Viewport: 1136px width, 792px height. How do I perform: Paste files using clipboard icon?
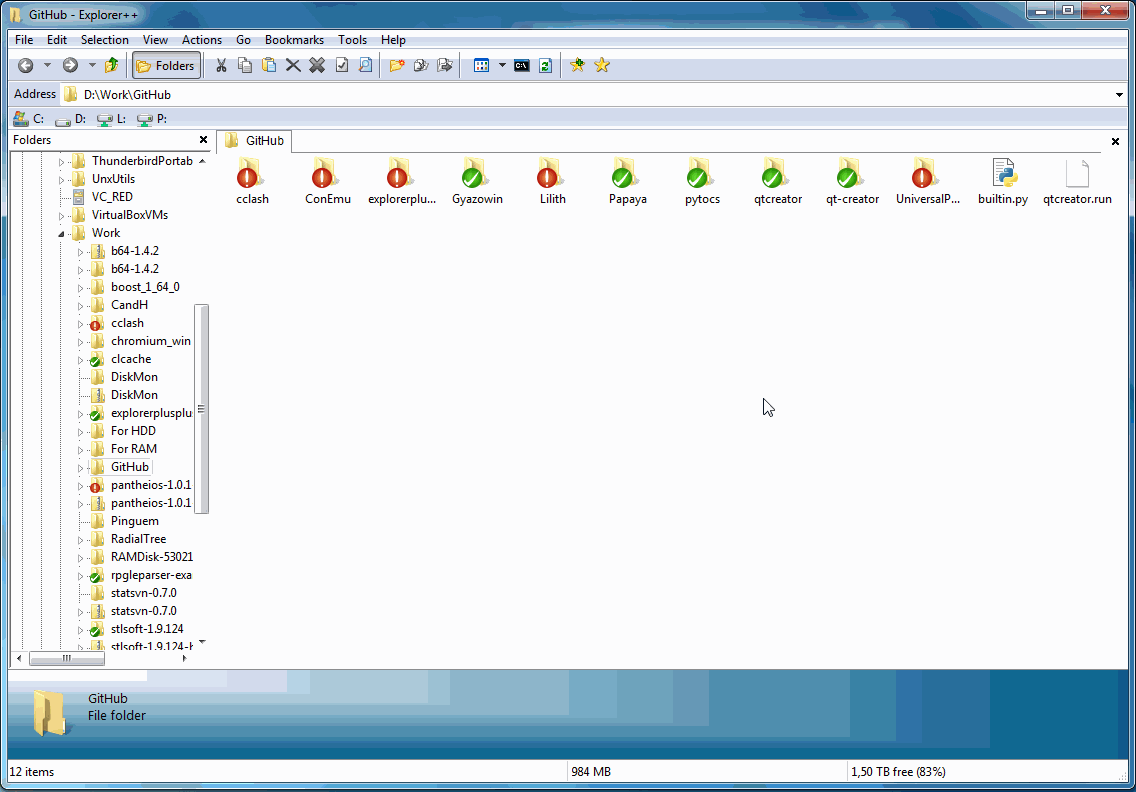[269, 66]
